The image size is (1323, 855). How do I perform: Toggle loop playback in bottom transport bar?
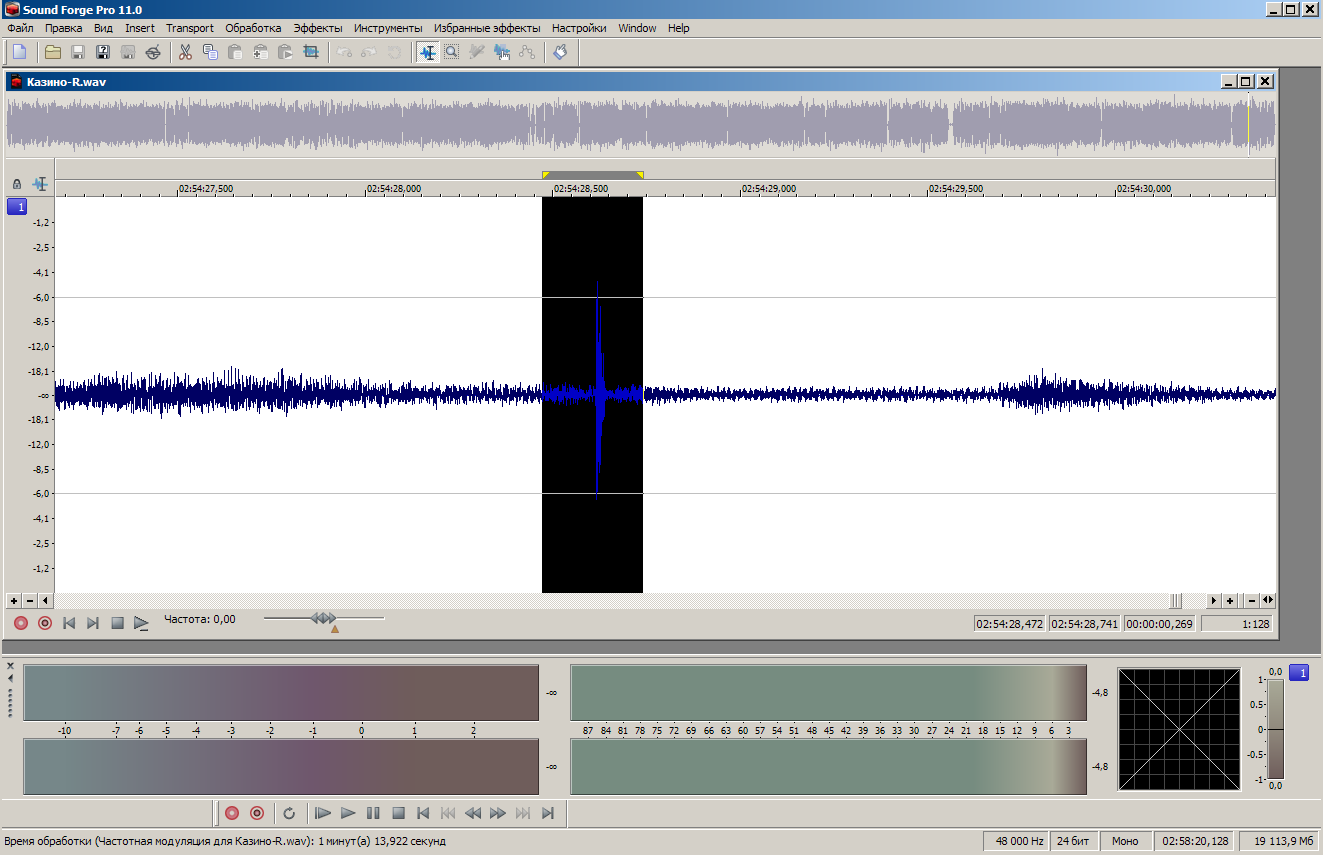(289, 813)
